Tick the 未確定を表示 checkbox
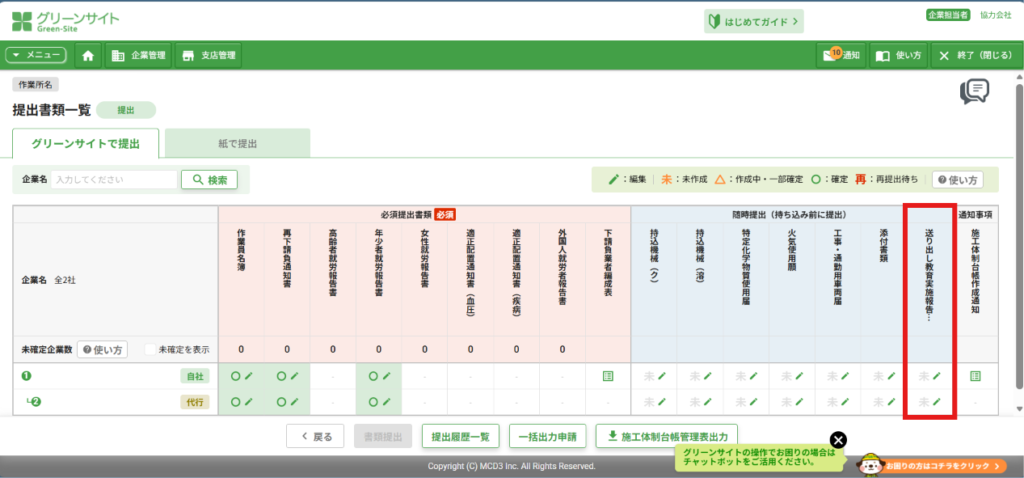This screenshot has height=478, width=1024. (150, 349)
